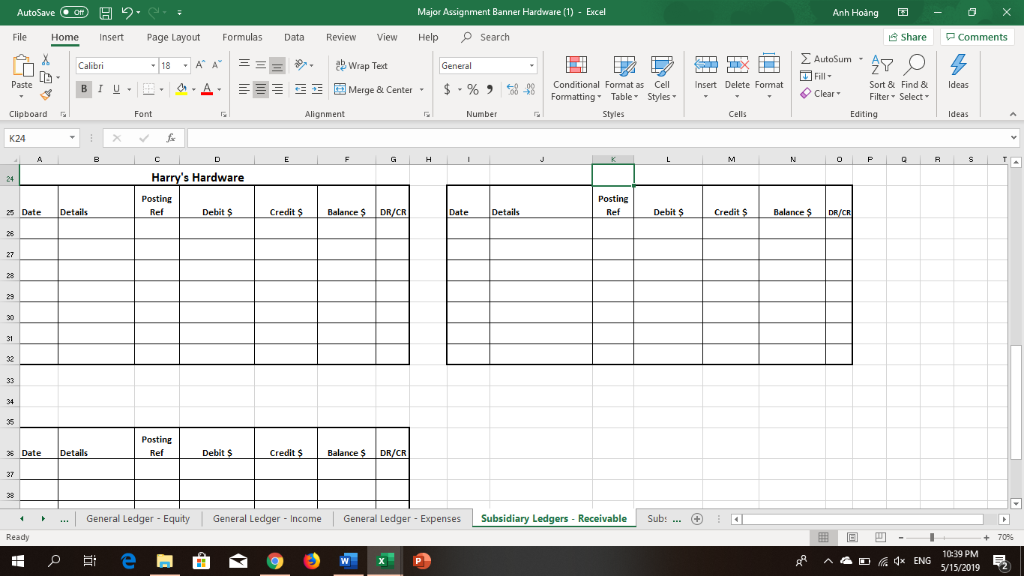
Task: Apply bold formatting from the Font group
Action: pos(84,89)
